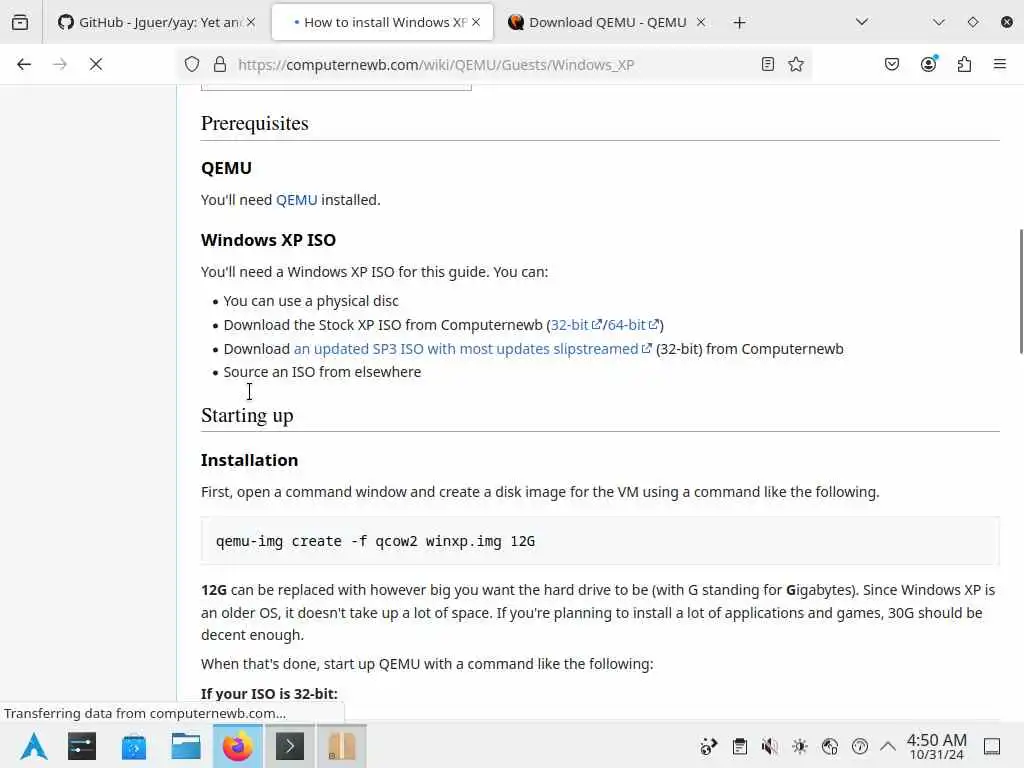This screenshot has width=1024, height=768.
Task: Open the 64-bit stock XP ISO link
Action: click(633, 325)
